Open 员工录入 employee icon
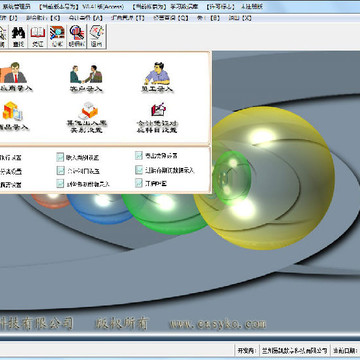Image resolution: width=360 pixels, height=360 pixels. [157, 77]
